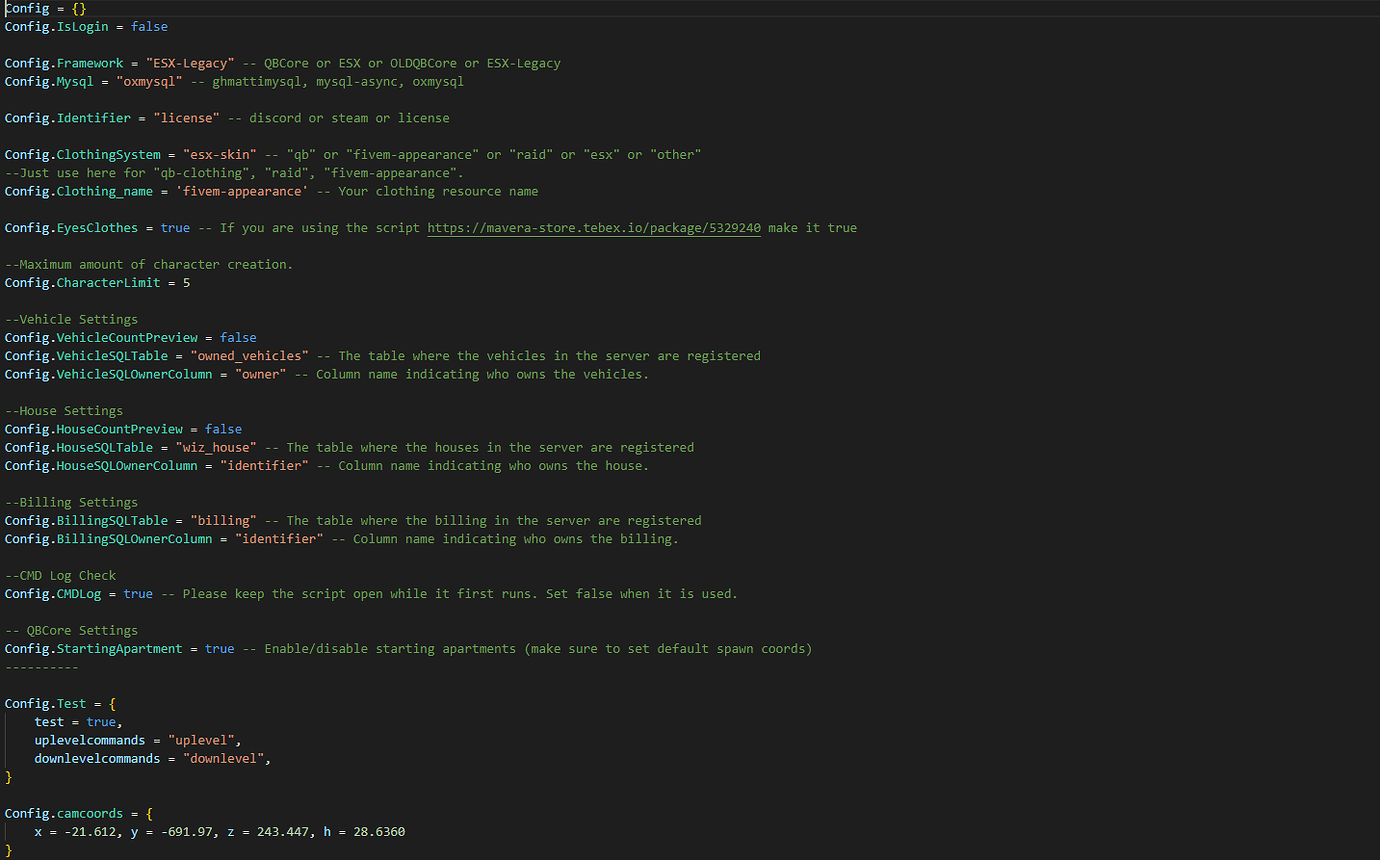
Task: Click the VehicleCountPreview false value
Action: (238, 338)
